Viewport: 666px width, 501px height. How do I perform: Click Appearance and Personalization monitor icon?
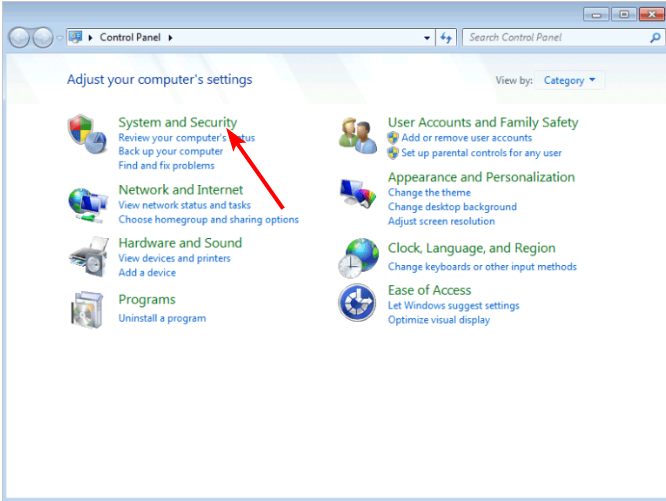[358, 194]
